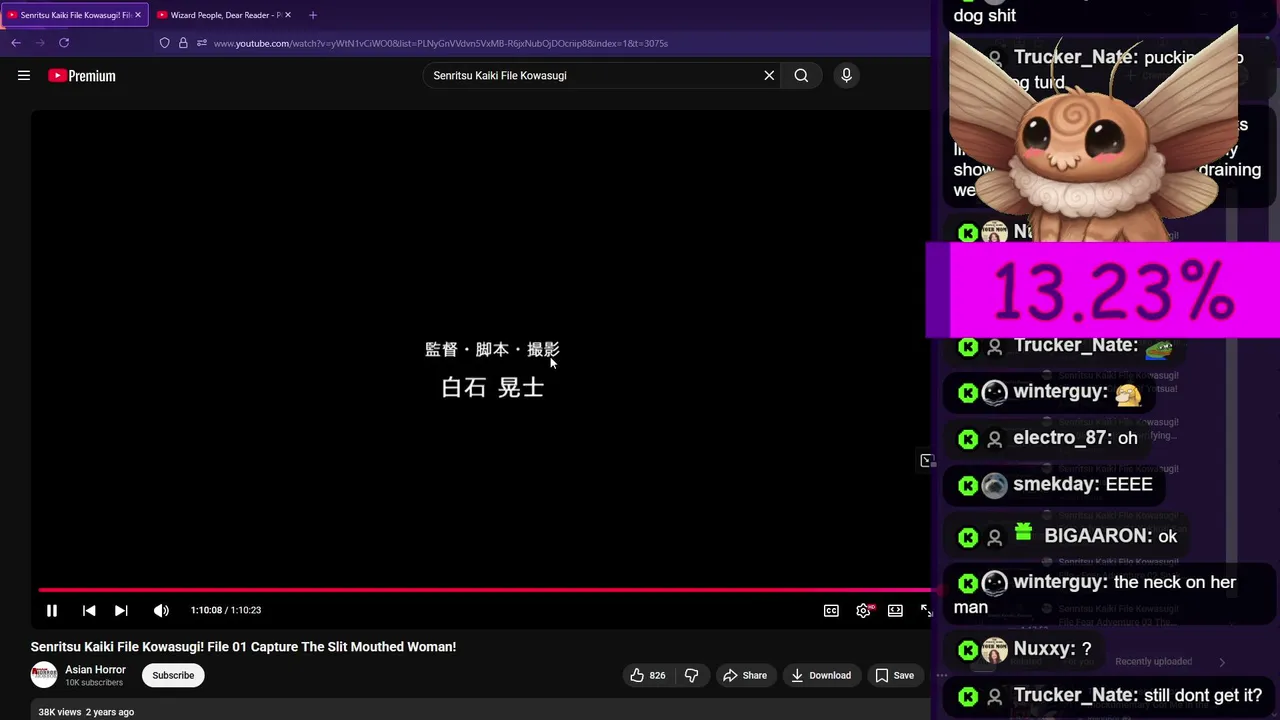Screen dimensions: 1280x720
Task: Save video to a playlist
Action: 894,675
